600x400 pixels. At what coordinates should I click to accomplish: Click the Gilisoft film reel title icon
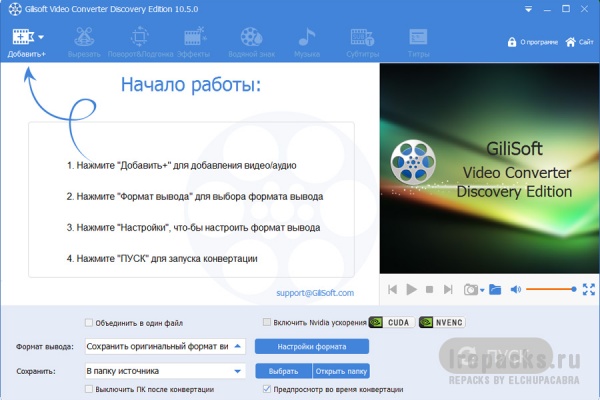[x=15, y=9]
